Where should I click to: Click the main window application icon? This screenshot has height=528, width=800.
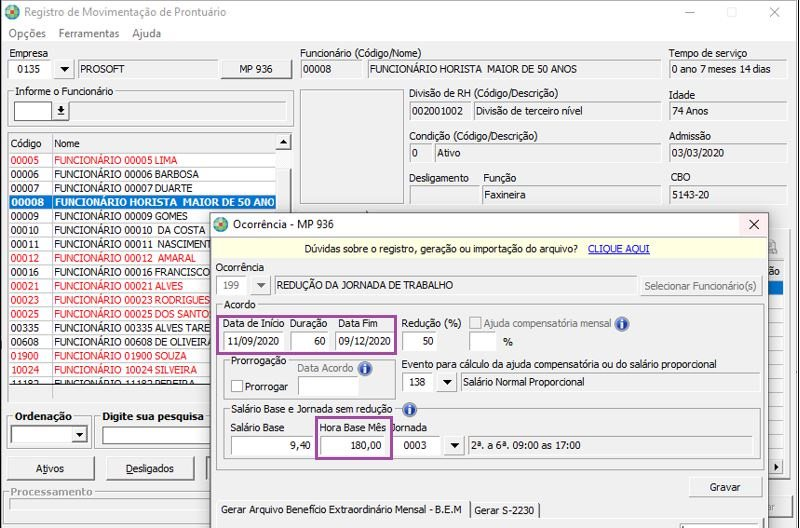click(x=11, y=12)
